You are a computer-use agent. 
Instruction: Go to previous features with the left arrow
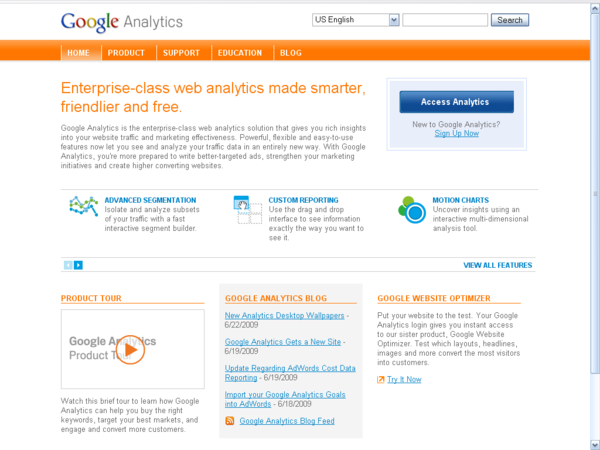[68, 265]
